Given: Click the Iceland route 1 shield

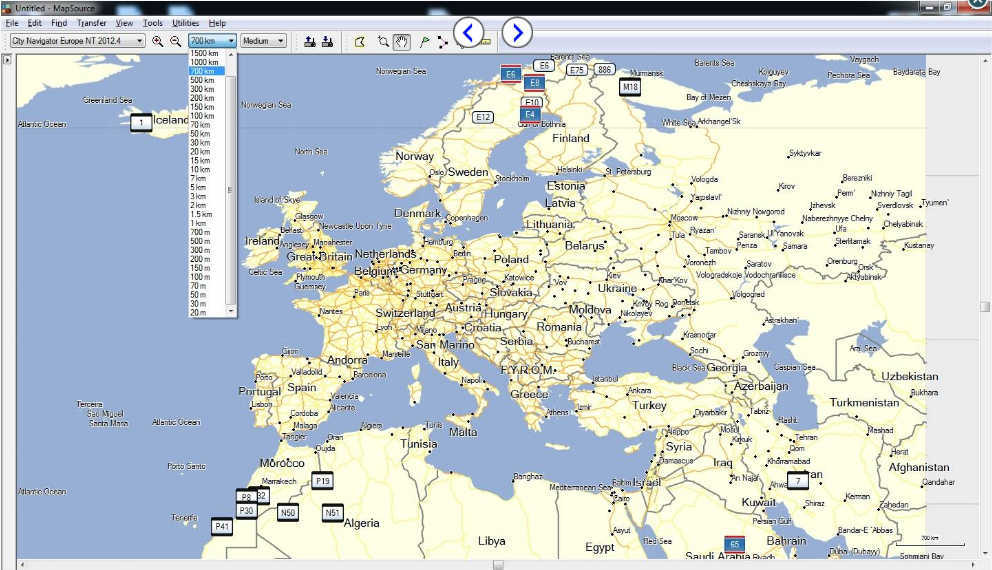Looking at the screenshot, I should pyautogui.click(x=141, y=122).
